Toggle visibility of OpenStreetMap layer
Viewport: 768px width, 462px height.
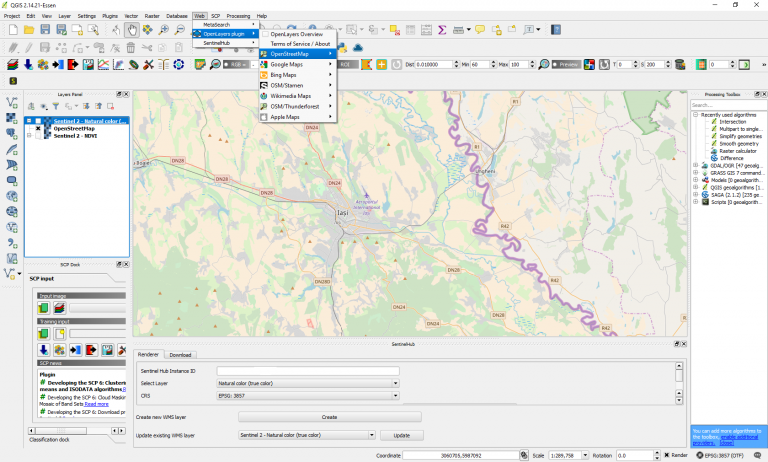[x=38, y=128]
